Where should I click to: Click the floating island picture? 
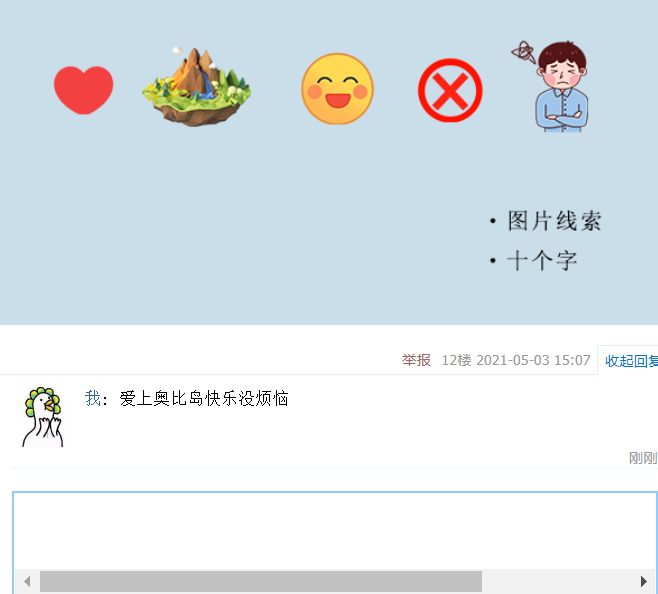point(196,86)
